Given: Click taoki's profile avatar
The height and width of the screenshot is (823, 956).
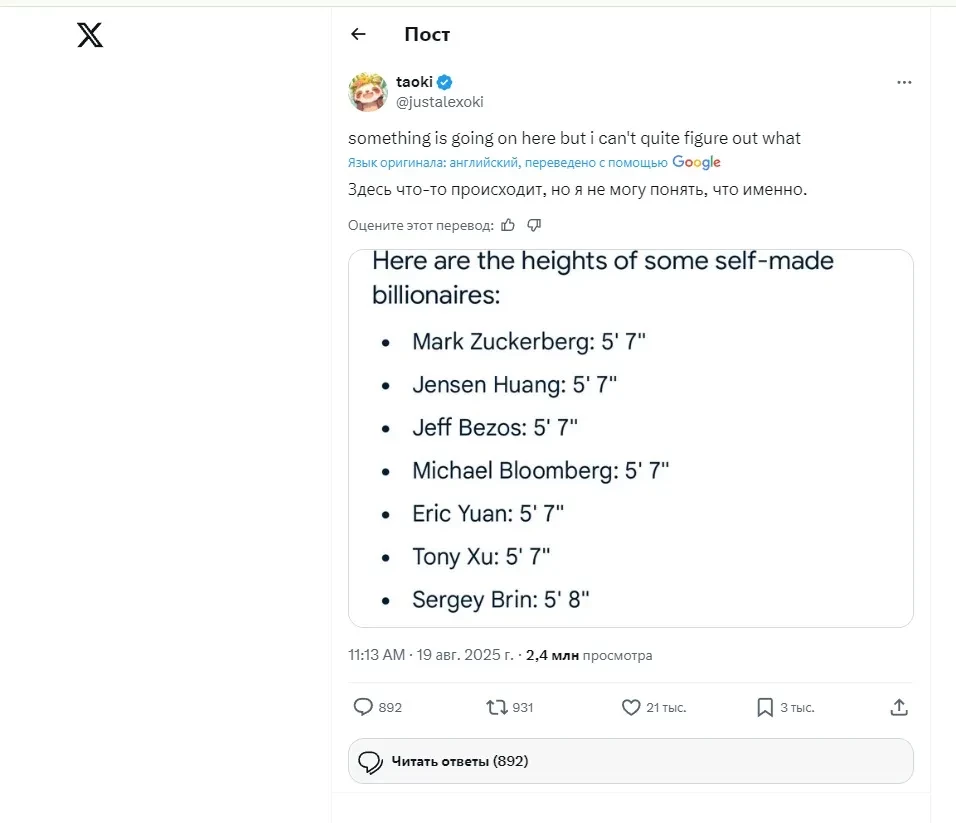Looking at the screenshot, I should click(x=368, y=92).
